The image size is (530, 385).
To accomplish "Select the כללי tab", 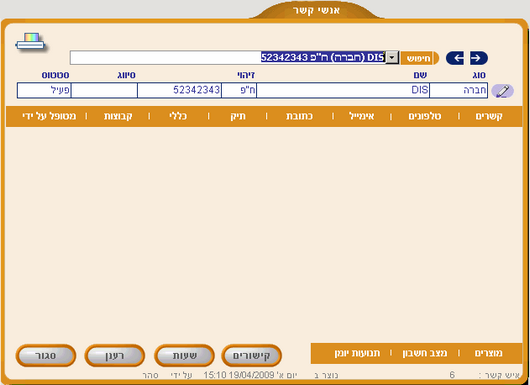I will tap(178, 116).
